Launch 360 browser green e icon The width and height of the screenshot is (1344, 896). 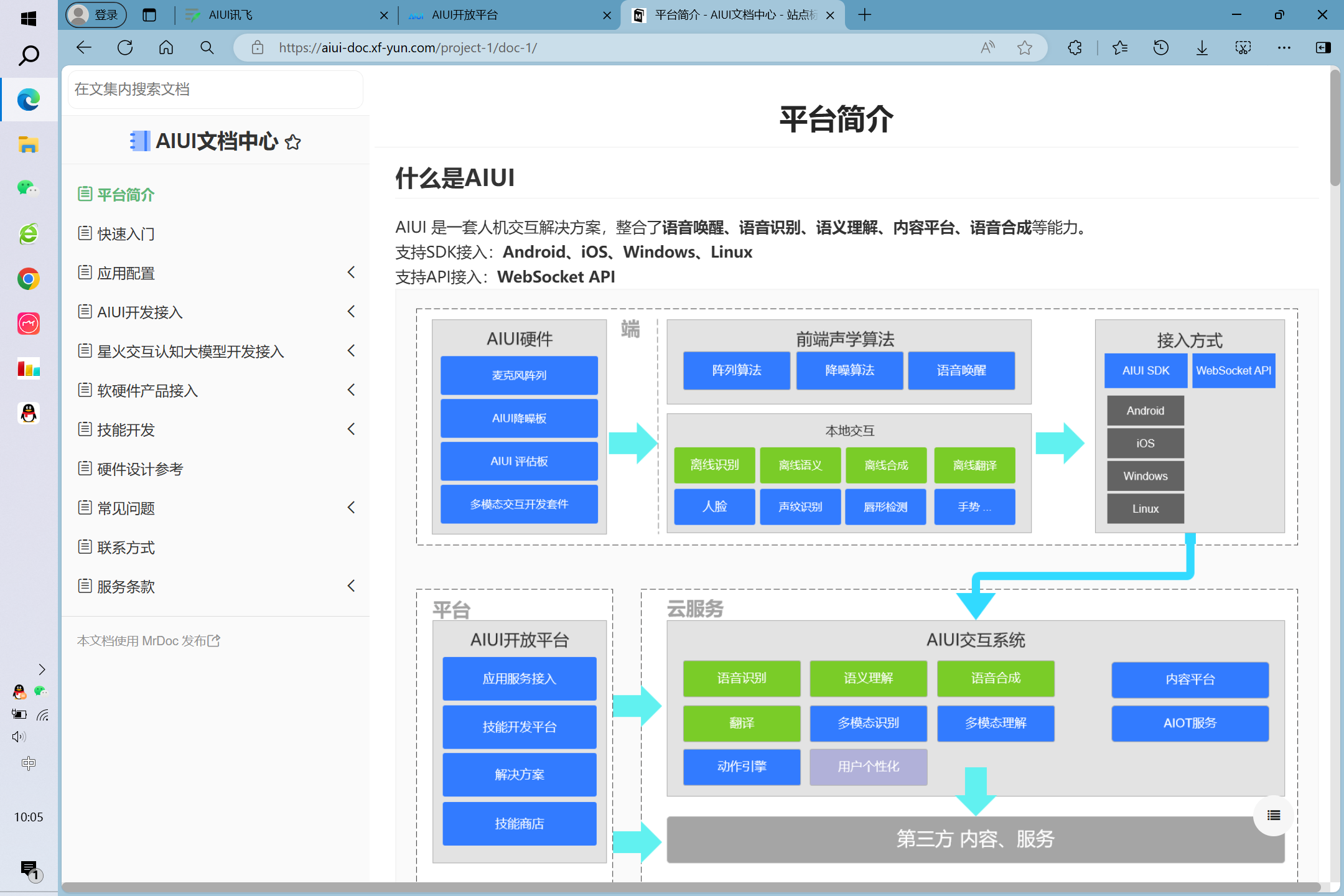pyautogui.click(x=29, y=234)
